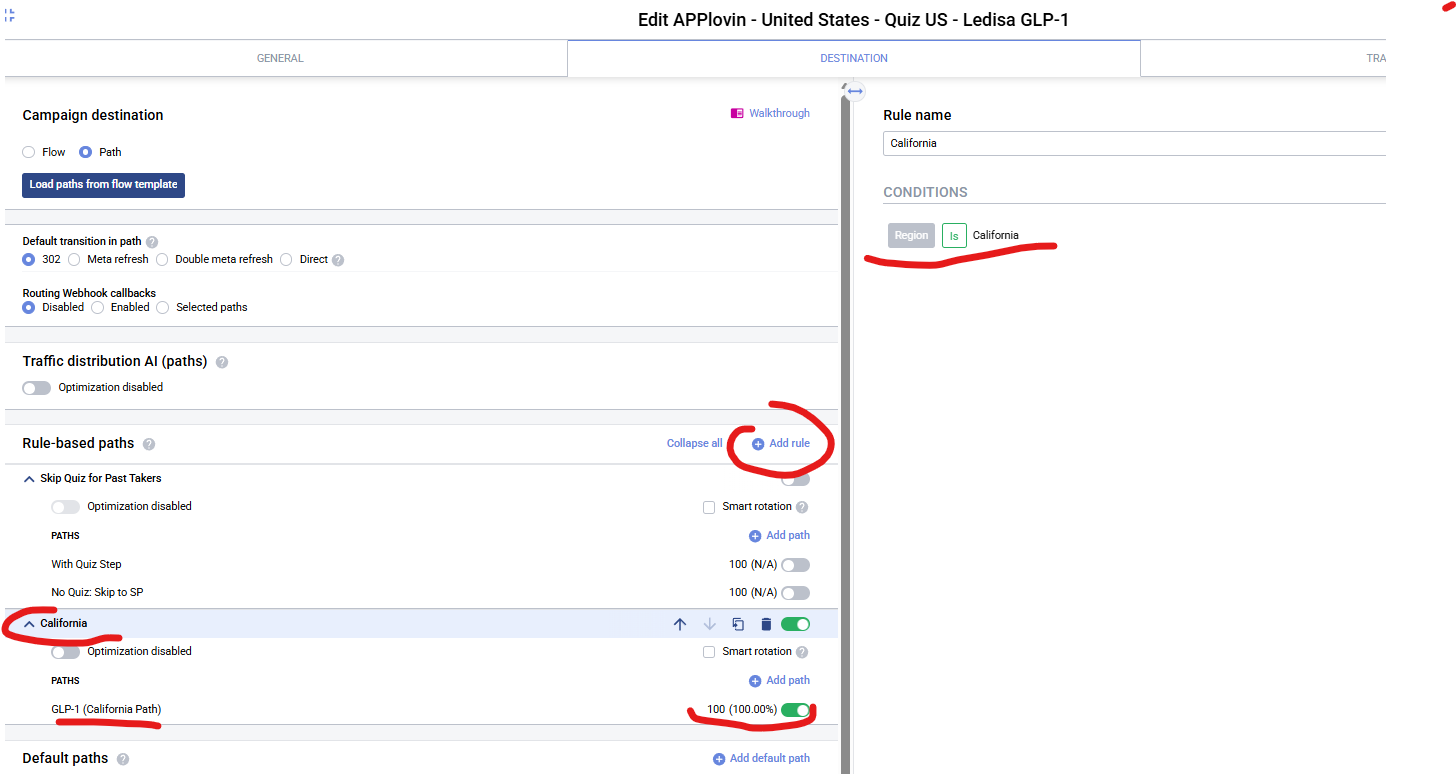The width and height of the screenshot is (1456, 774).
Task: Click help icon next to Rule-based paths
Action: (x=149, y=444)
